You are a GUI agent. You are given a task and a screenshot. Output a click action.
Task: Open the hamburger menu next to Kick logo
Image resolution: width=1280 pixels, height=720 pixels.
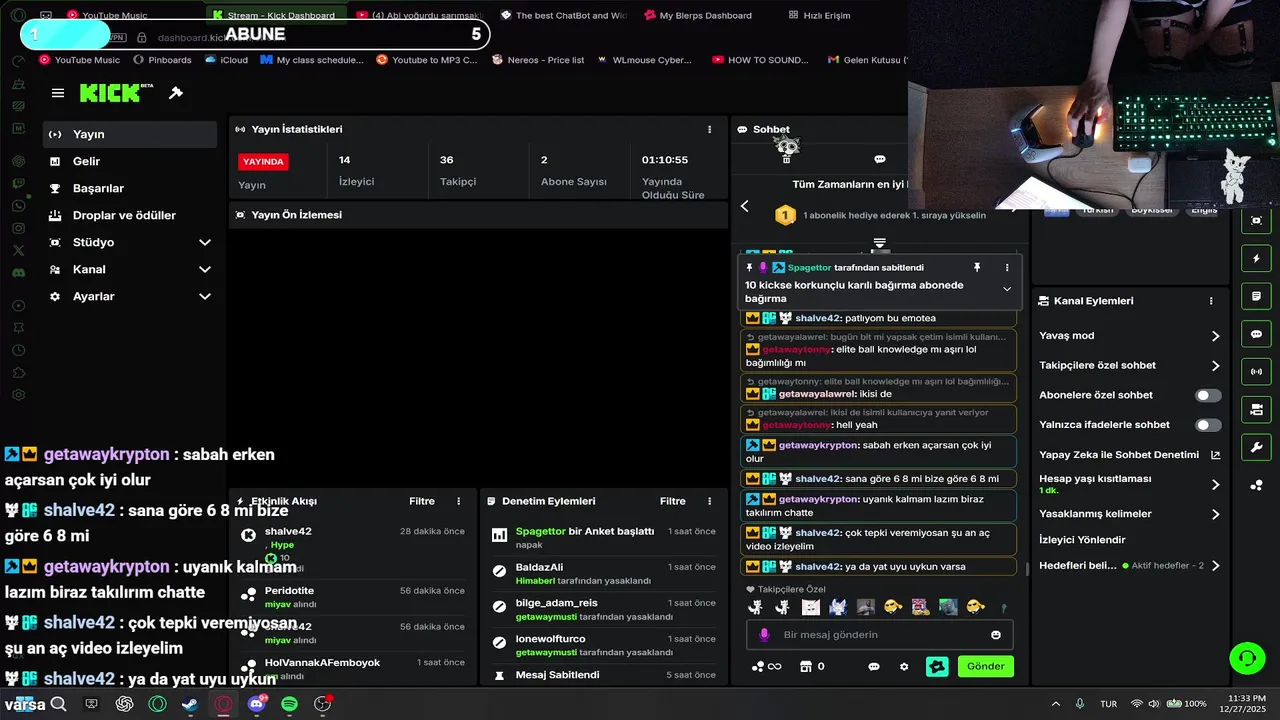pos(58,93)
